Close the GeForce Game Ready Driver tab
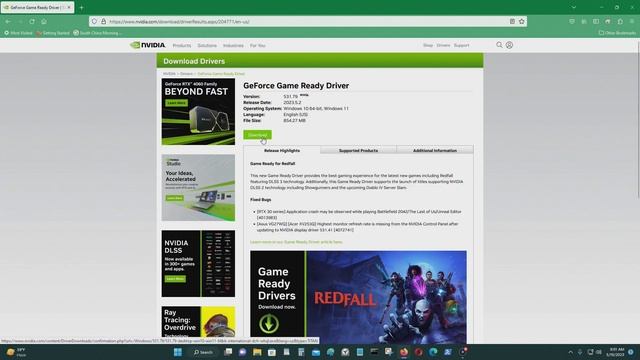This screenshot has width=640, height=360. pyautogui.click(x=69, y=7)
